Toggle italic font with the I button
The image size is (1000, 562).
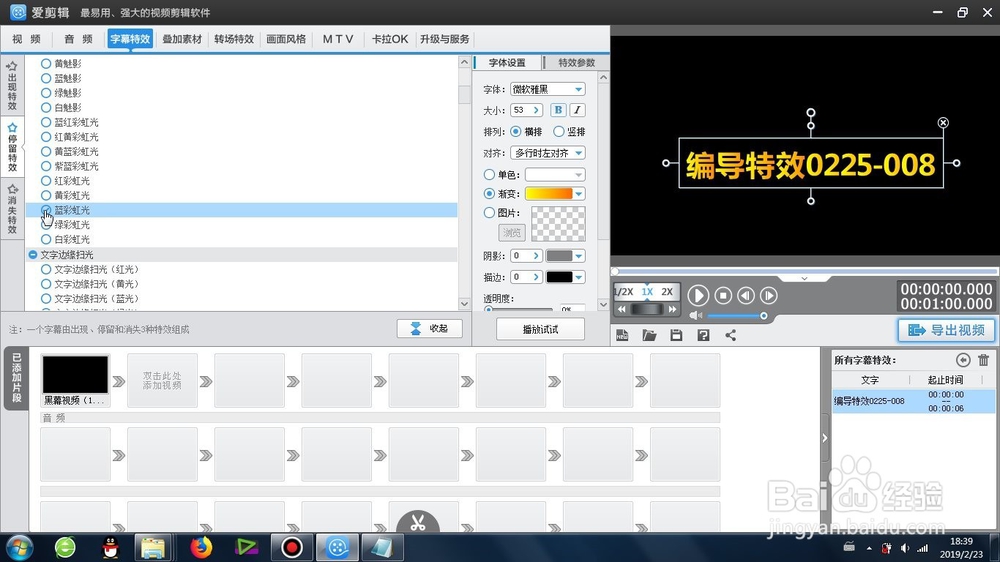pyautogui.click(x=577, y=110)
